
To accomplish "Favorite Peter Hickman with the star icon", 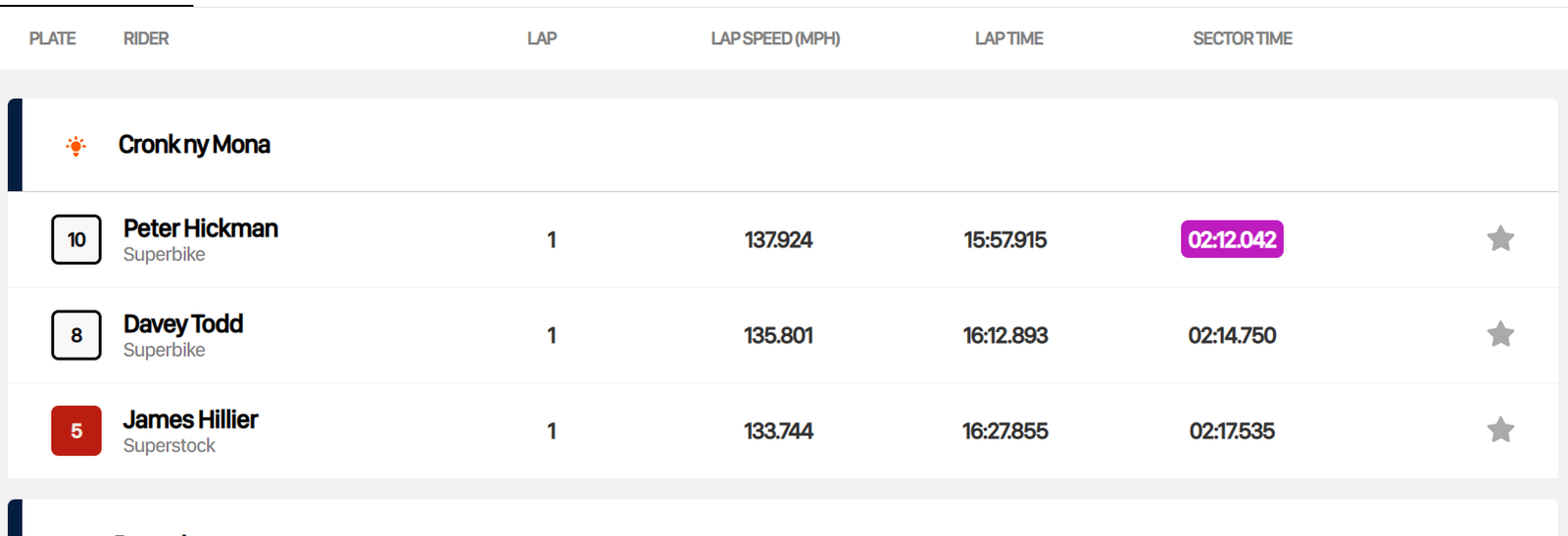I will click(1500, 239).
